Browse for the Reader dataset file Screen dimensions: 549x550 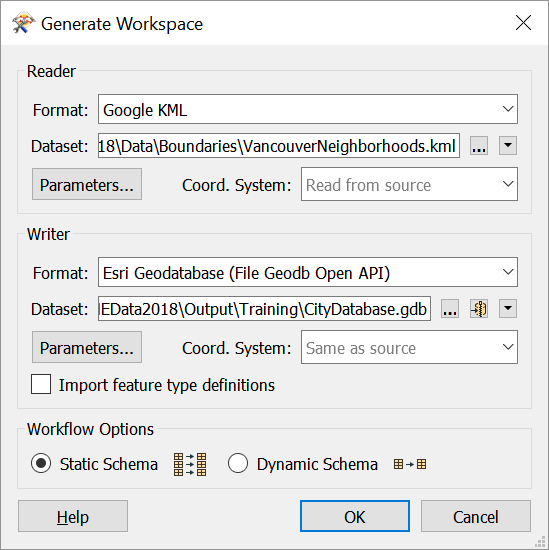(x=479, y=146)
